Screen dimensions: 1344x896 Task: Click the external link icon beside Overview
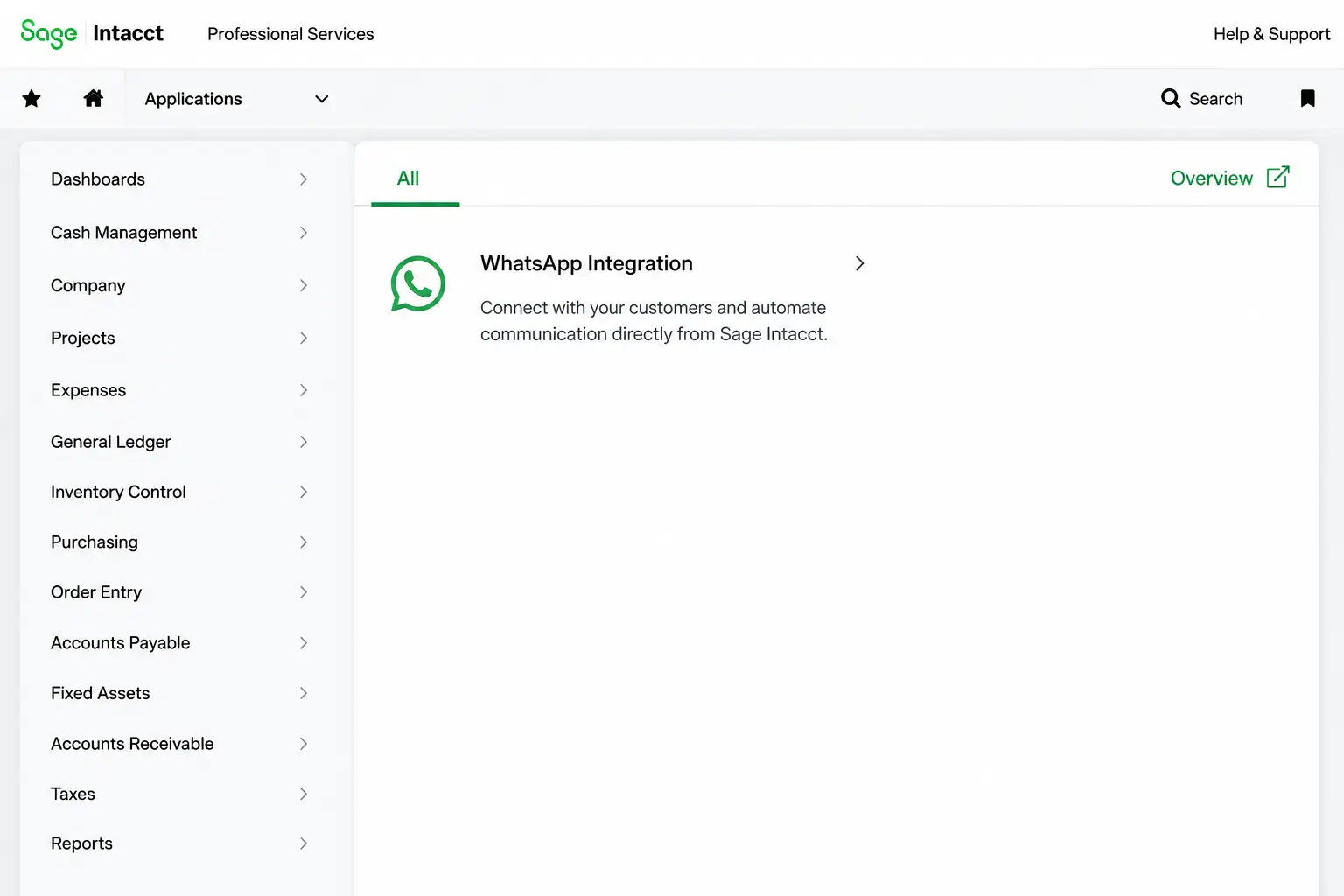[1278, 177]
